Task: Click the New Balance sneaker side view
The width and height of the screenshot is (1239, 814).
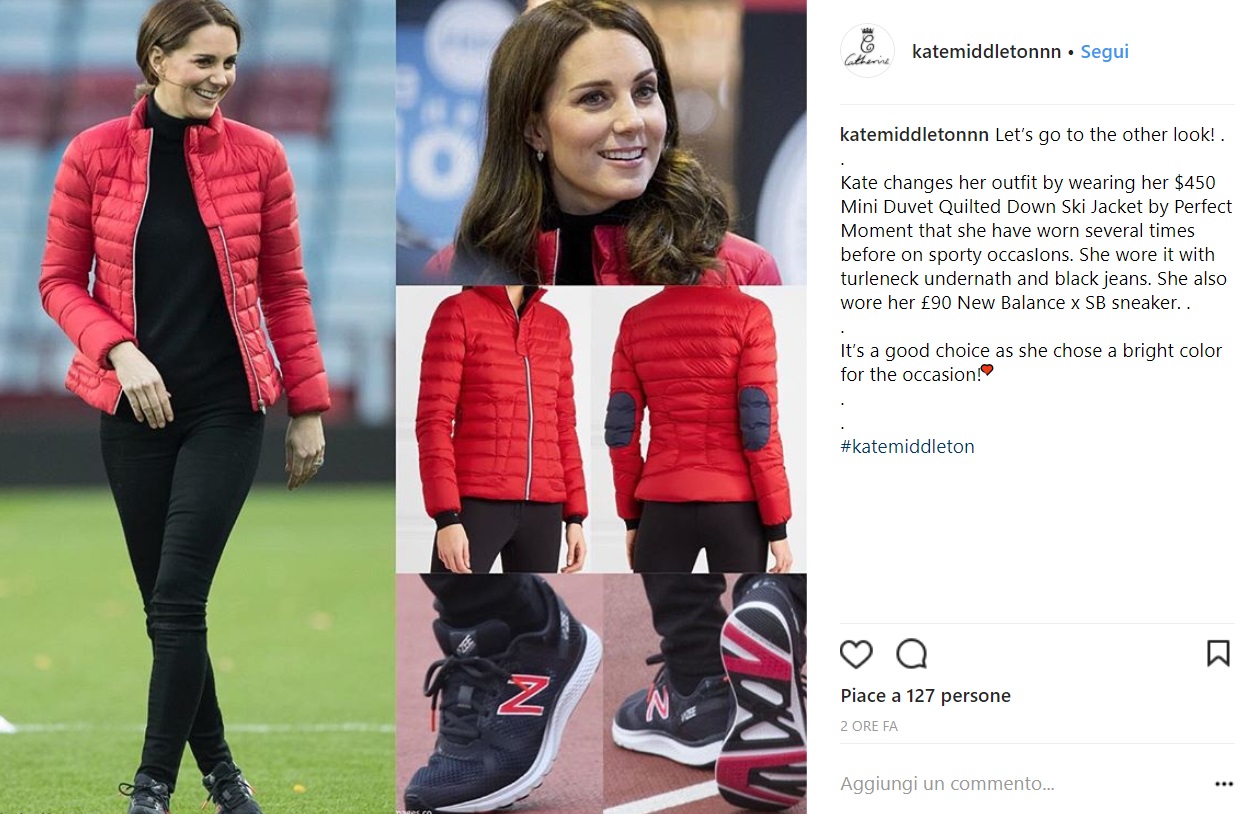Action: pos(500,693)
